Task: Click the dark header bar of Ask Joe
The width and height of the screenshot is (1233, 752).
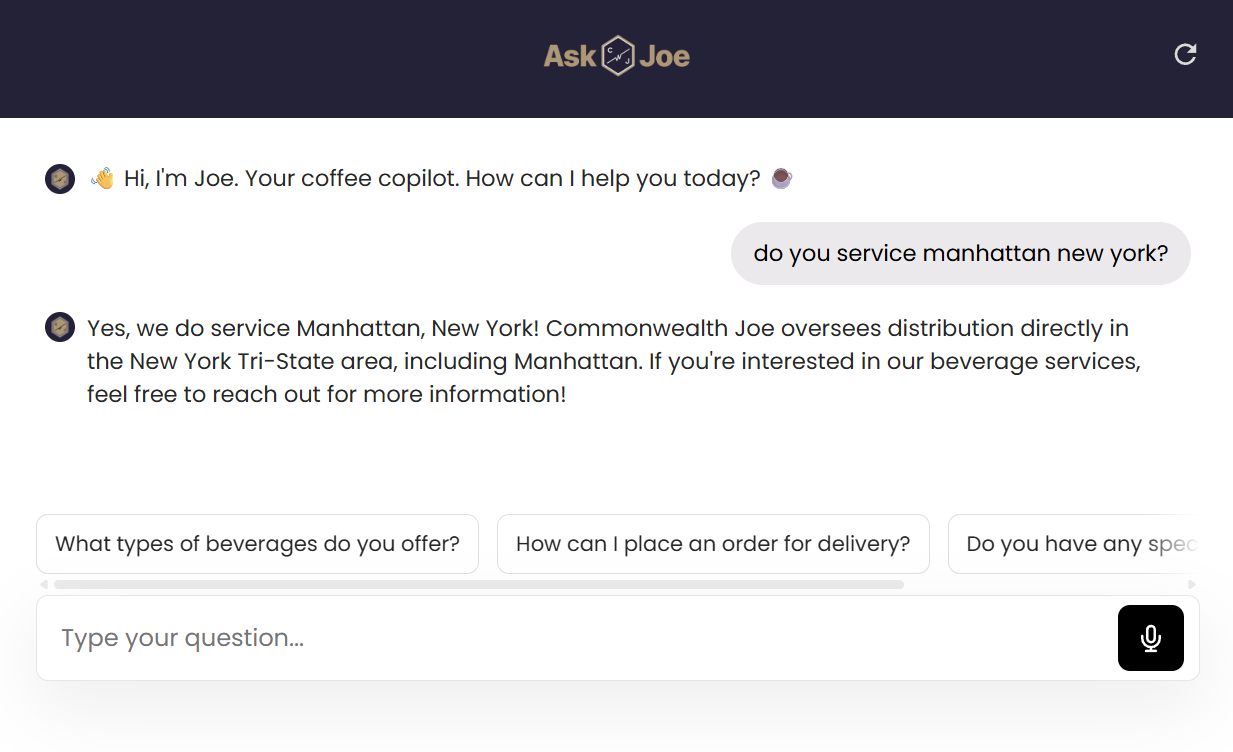Action: pyautogui.click(x=300, y=58)
